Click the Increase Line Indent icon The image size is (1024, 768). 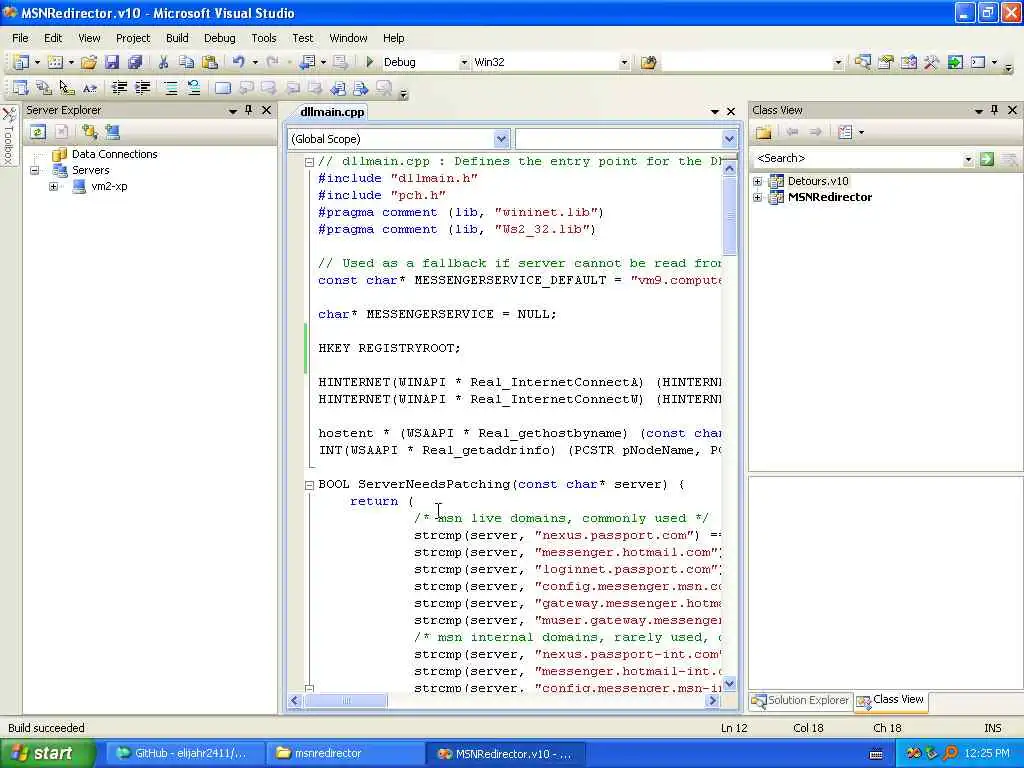142,88
